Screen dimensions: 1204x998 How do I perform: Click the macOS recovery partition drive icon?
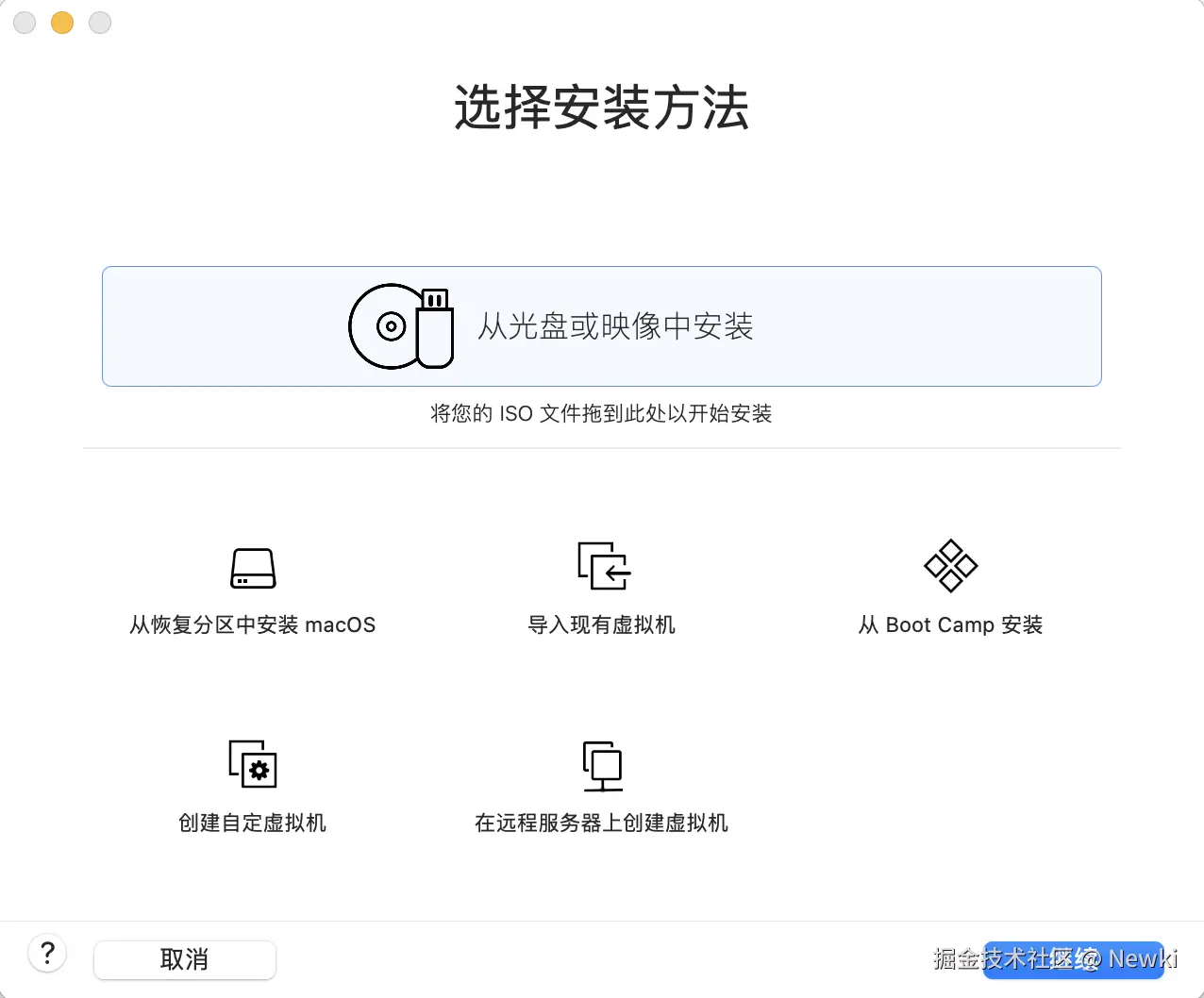[253, 568]
